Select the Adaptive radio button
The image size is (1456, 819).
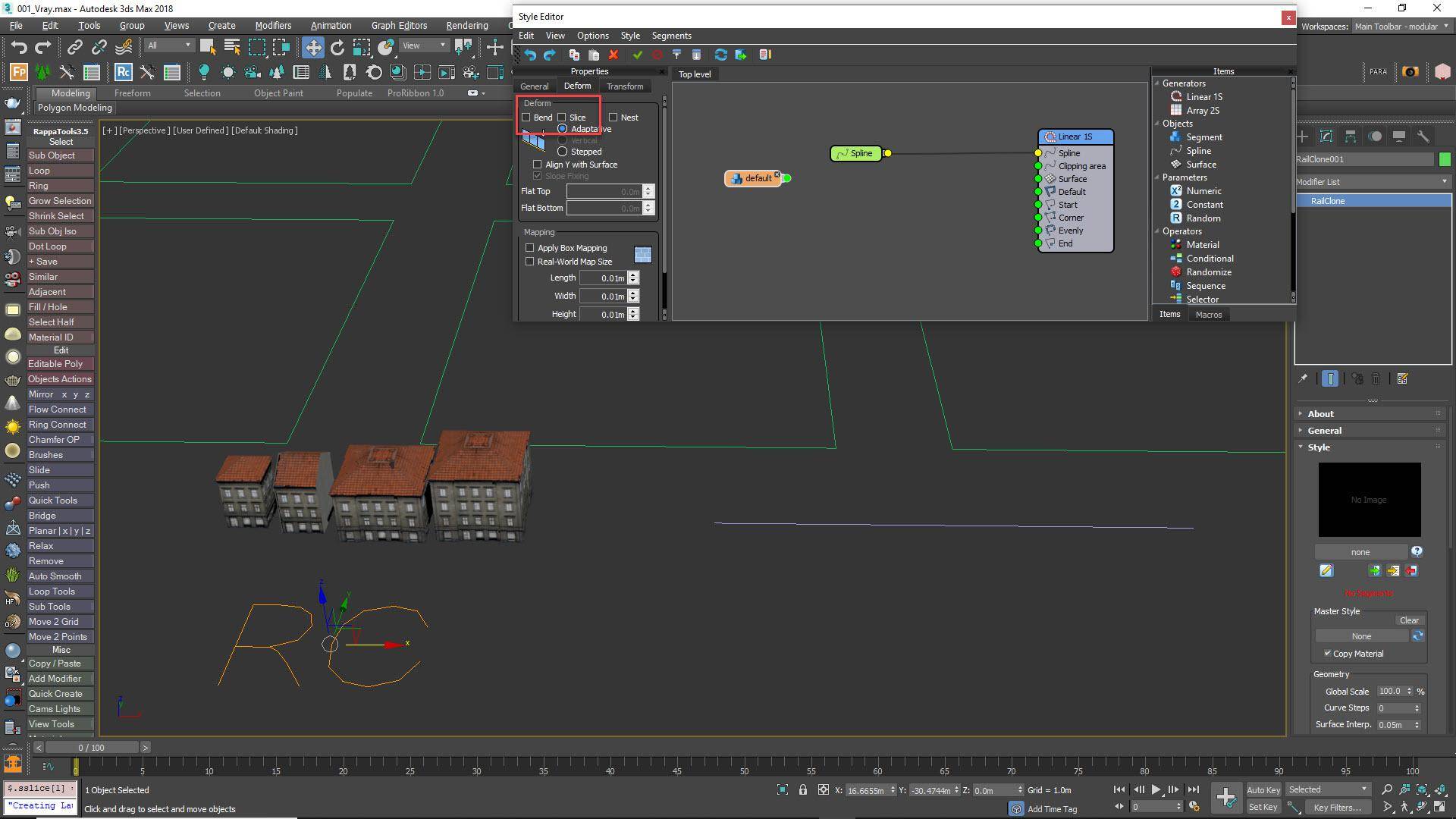562,129
